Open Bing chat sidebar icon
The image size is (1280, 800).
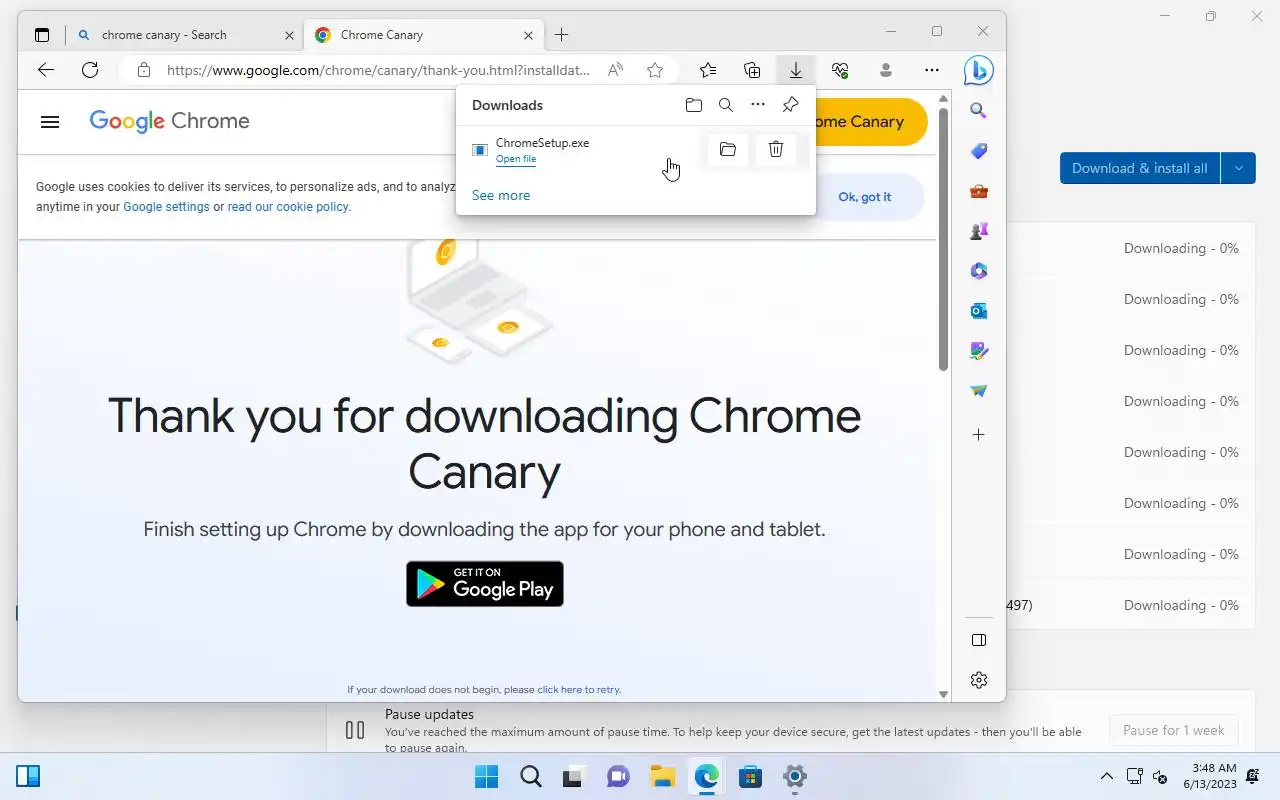pos(978,70)
